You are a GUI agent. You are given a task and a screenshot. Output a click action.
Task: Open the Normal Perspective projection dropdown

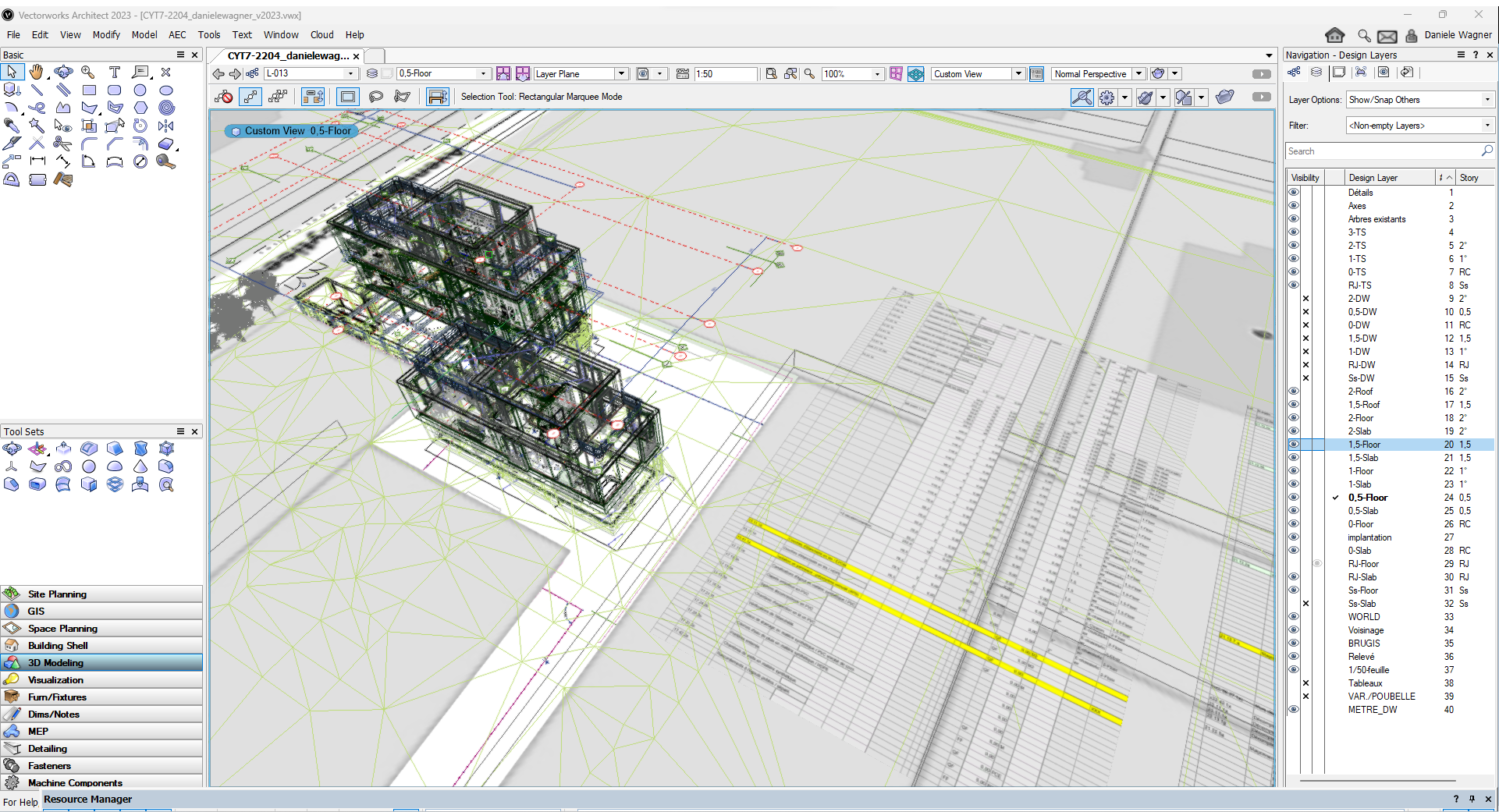pyautogui.click(x=1138, y=73)
